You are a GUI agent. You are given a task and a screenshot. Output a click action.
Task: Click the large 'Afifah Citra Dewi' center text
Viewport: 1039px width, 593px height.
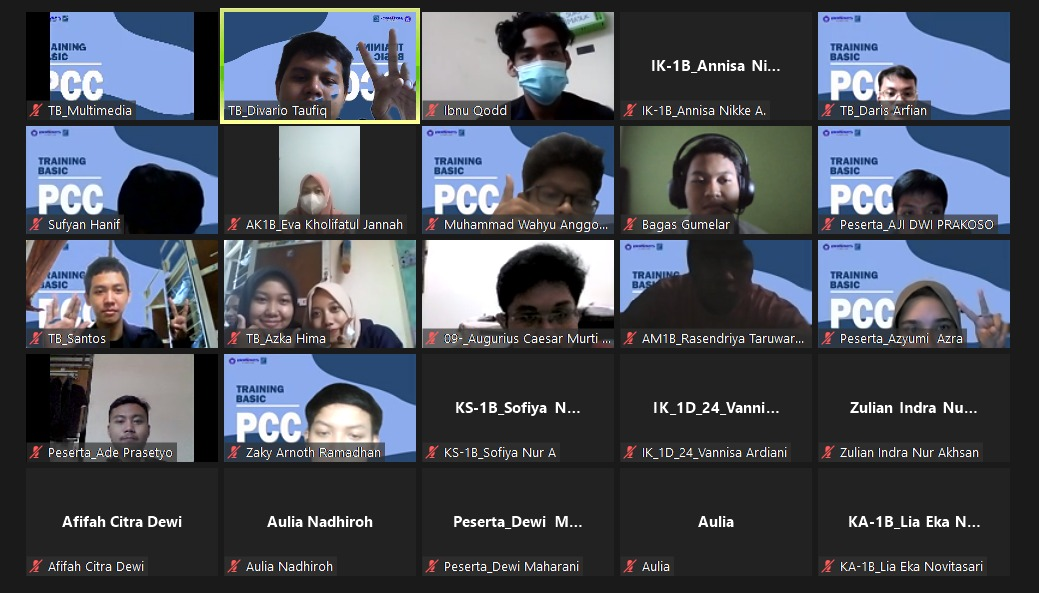pos(122,521)
